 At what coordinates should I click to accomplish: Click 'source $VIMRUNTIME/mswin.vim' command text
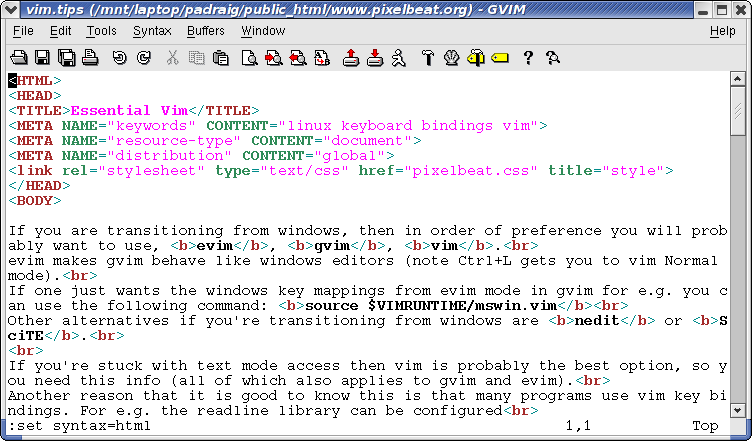coord(431,305)
